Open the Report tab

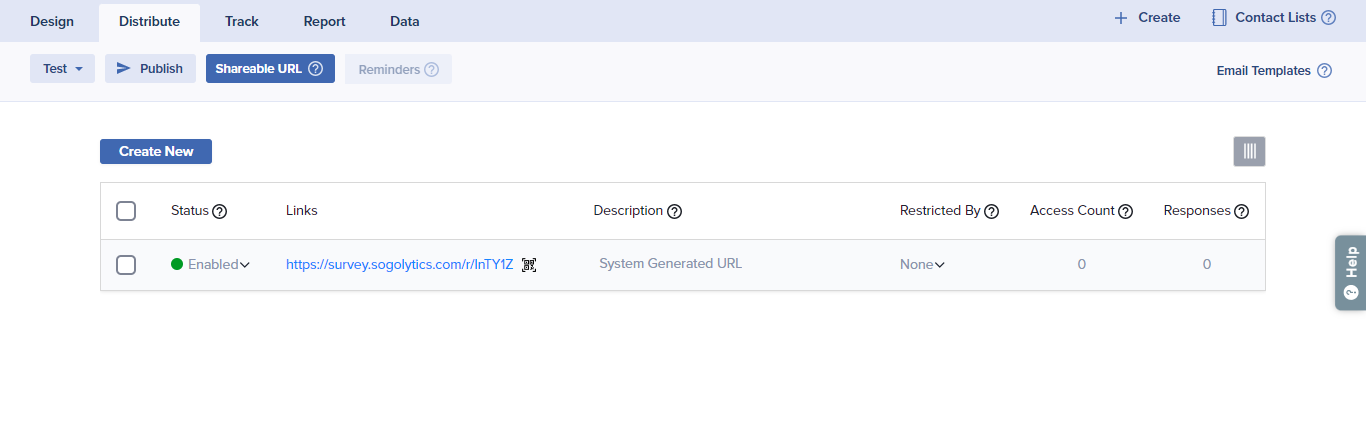(324, 21)
